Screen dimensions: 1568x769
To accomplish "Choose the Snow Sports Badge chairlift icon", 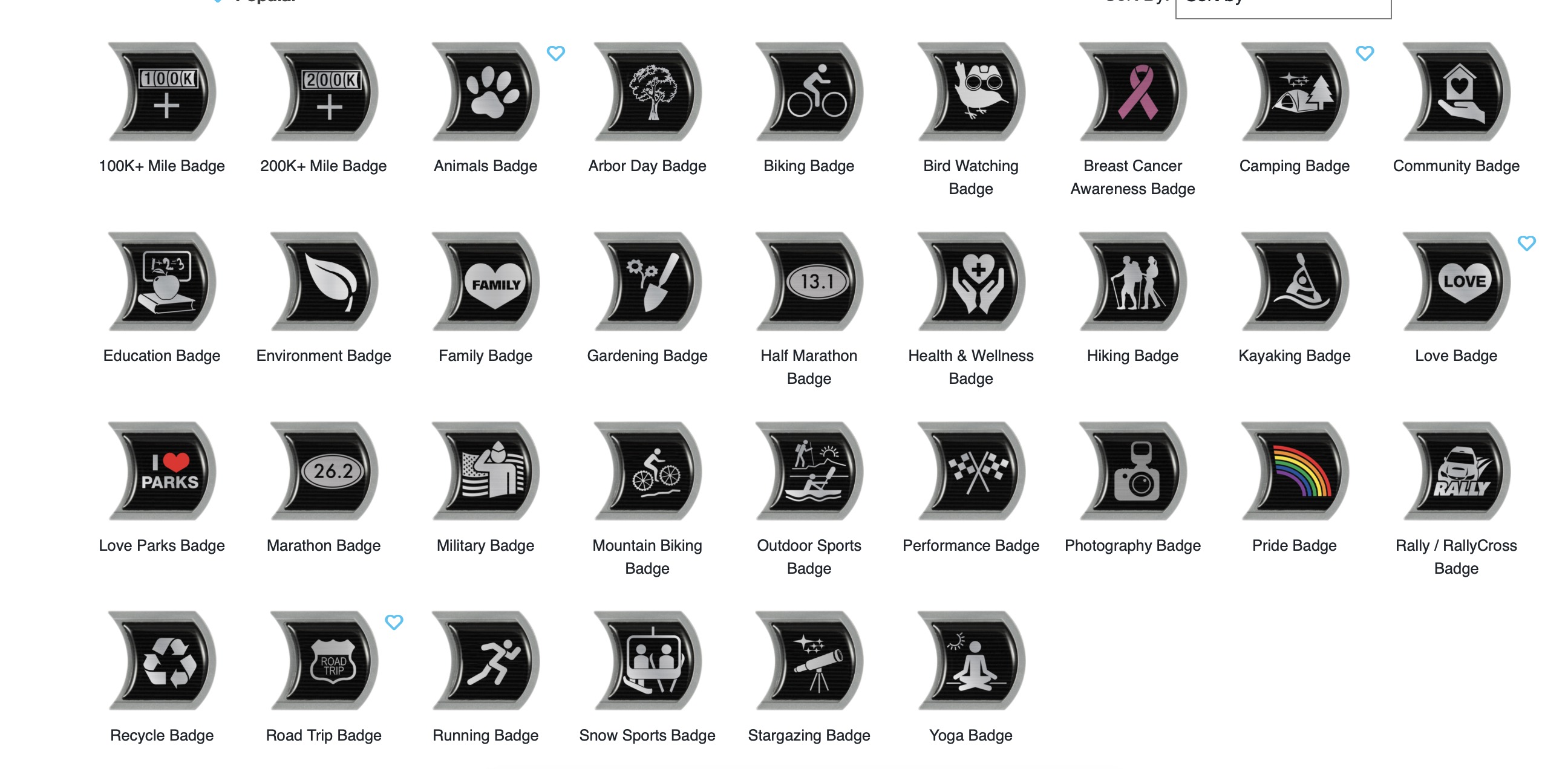I will (647, 661).
